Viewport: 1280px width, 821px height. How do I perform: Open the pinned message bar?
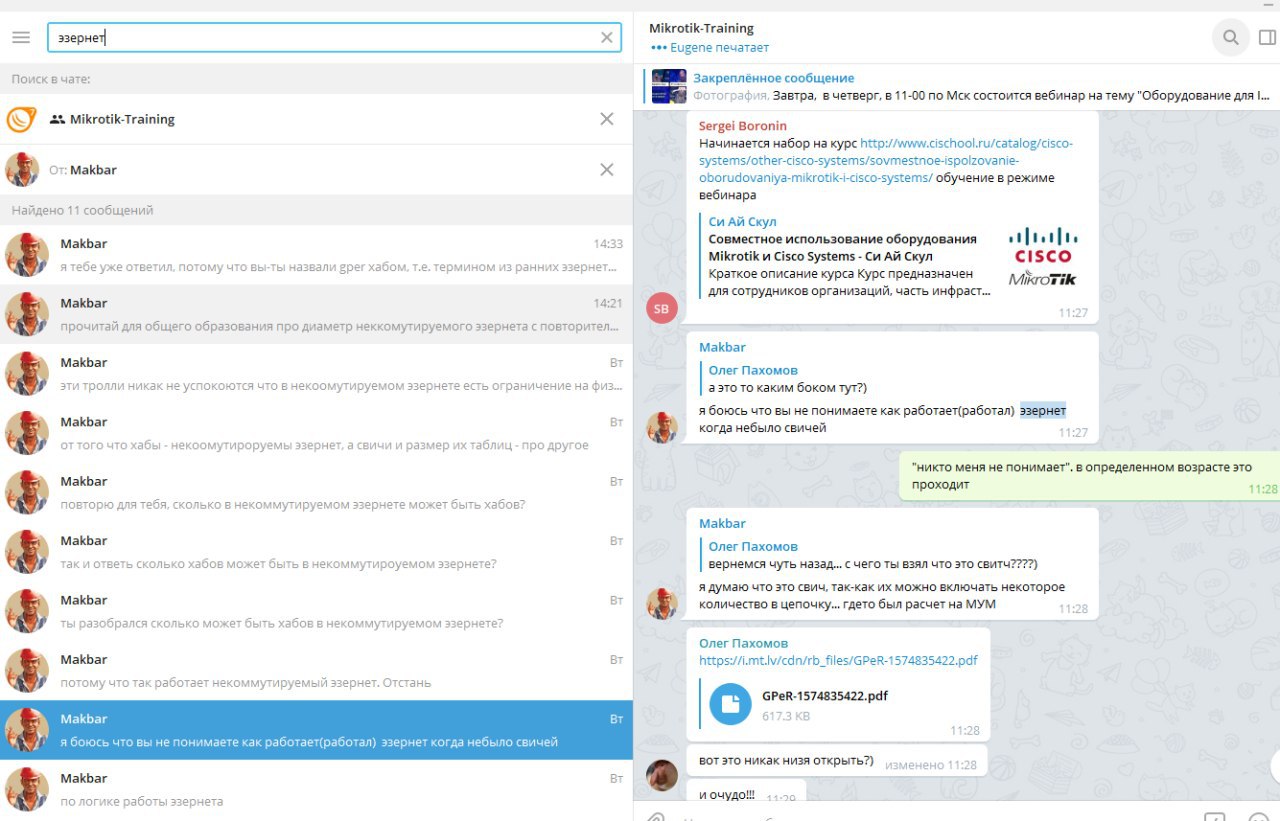(957, 86)
